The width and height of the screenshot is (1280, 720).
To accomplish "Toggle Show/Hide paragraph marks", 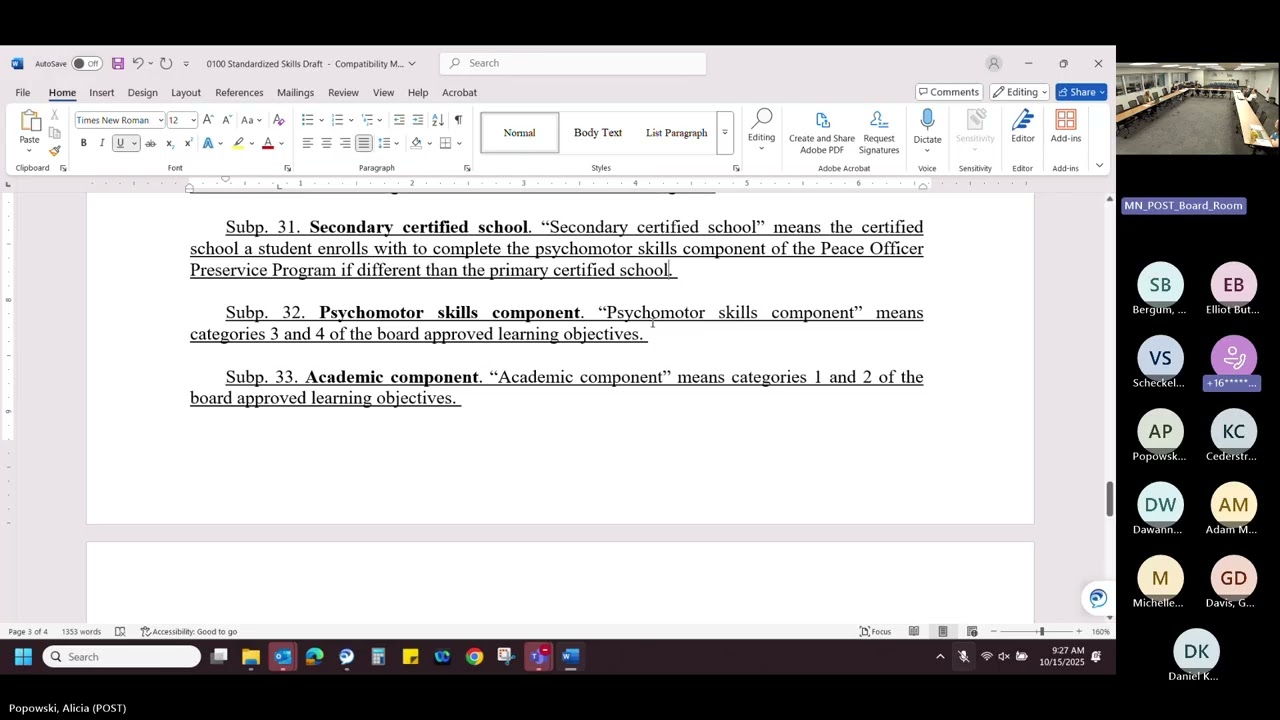I will click(x=458, y=120).
